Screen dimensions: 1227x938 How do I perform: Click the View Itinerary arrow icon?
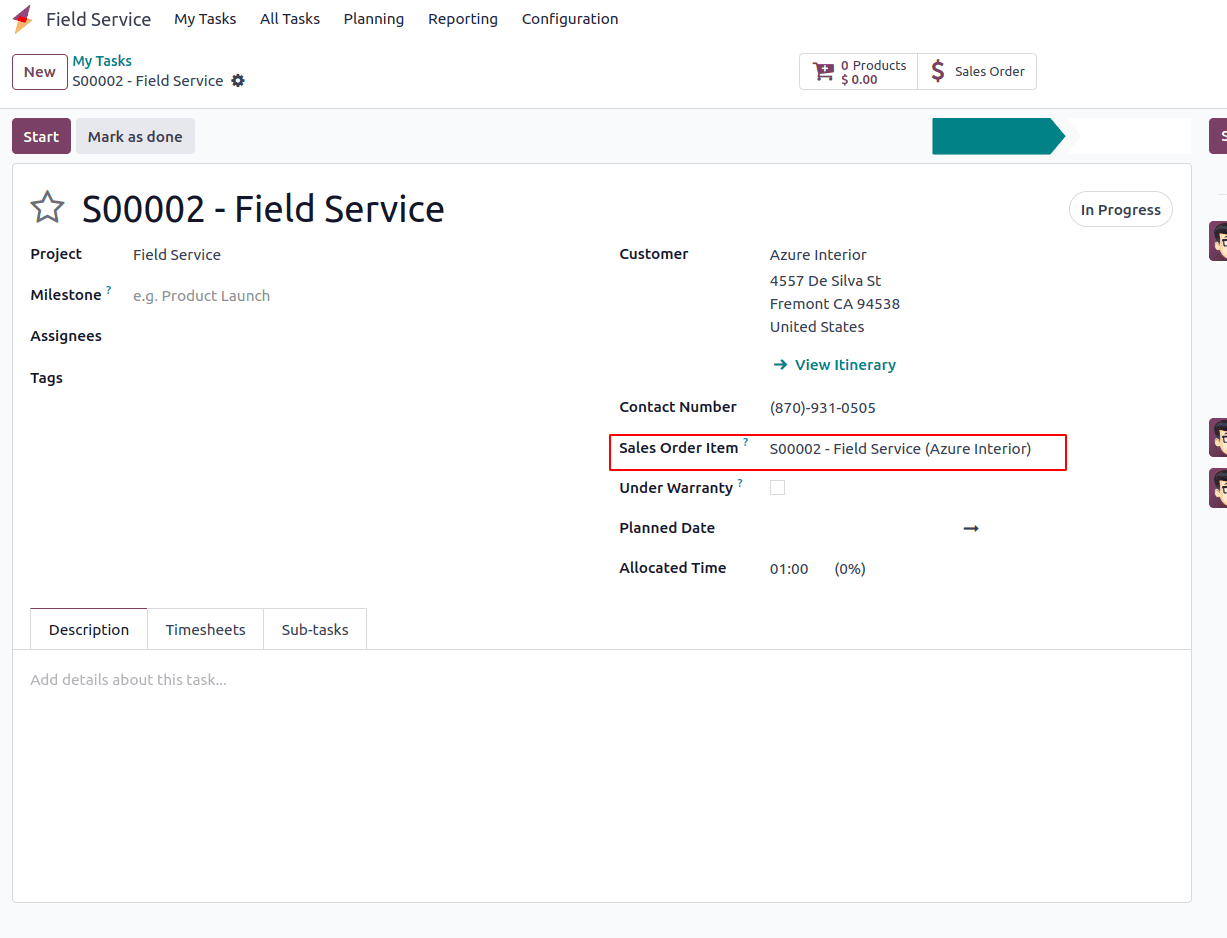pyautogui.click(x=780, y=365)
